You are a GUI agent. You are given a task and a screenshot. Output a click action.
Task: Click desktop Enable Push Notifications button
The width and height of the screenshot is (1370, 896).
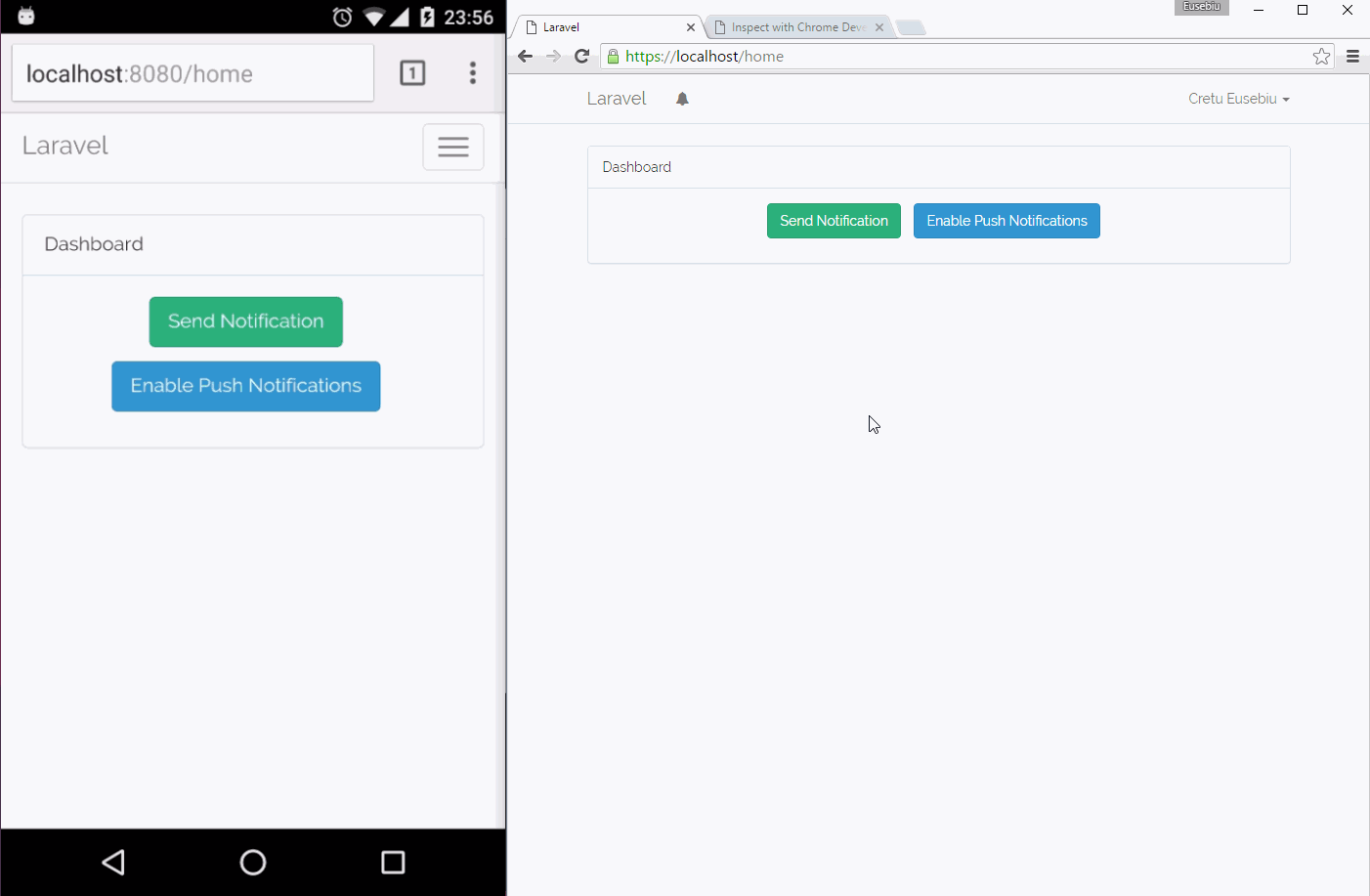[1006, 221]
